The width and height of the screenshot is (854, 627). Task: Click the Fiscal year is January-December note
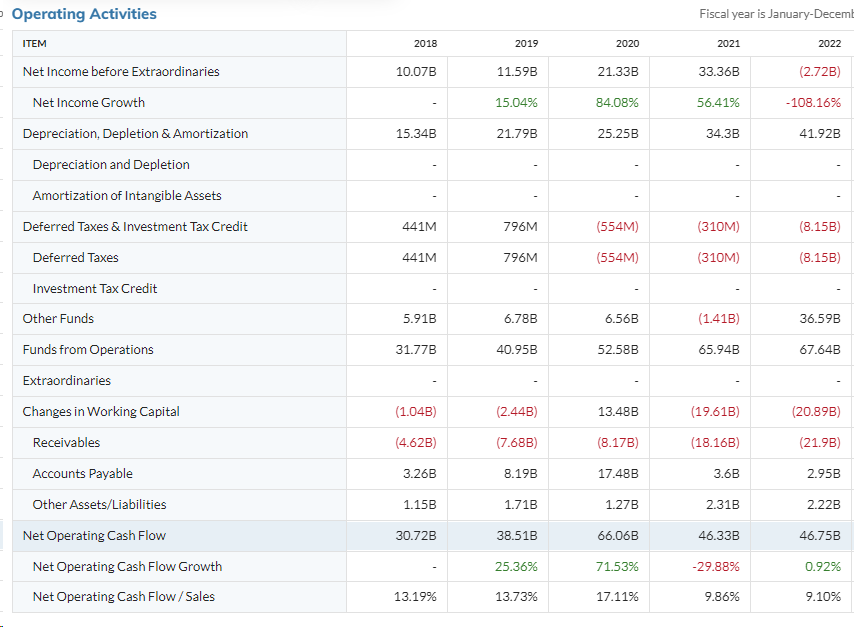tap(775, 13)
